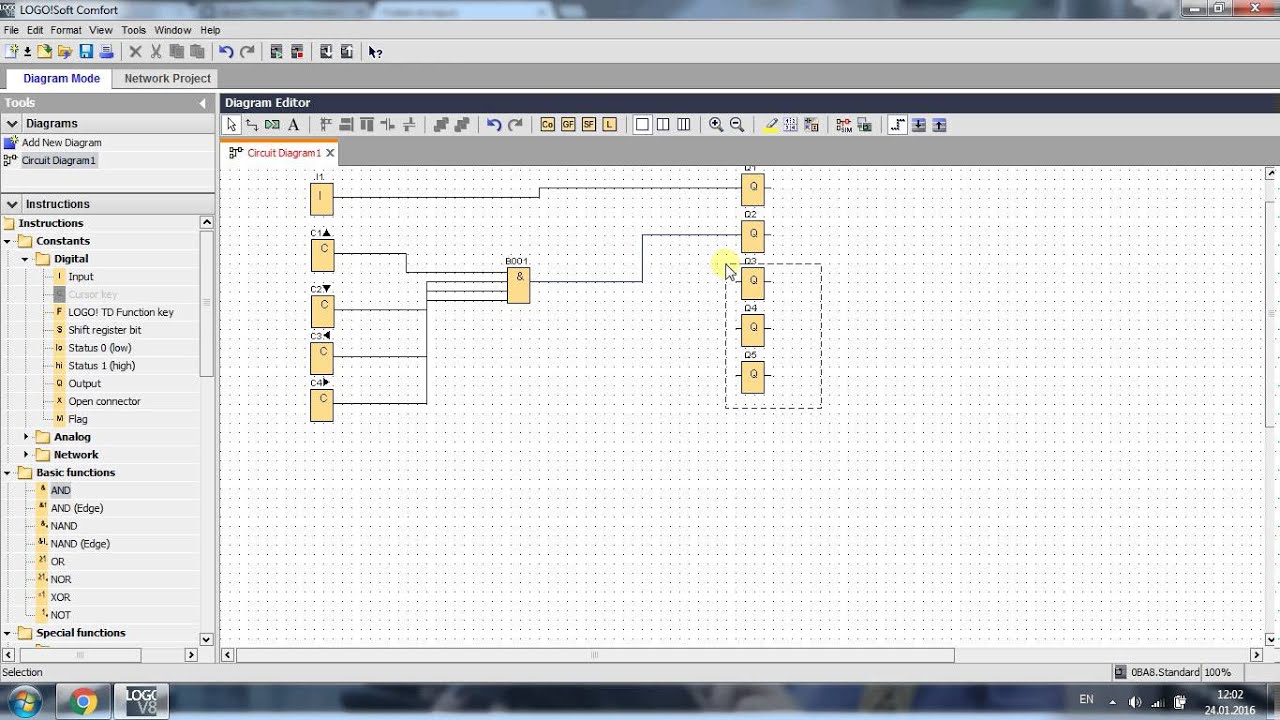Image resolution: width=1280 pixels, height=720 pixels.
Task: Create a new diagram file from top toolbar
Action: [x=11, y=52]
